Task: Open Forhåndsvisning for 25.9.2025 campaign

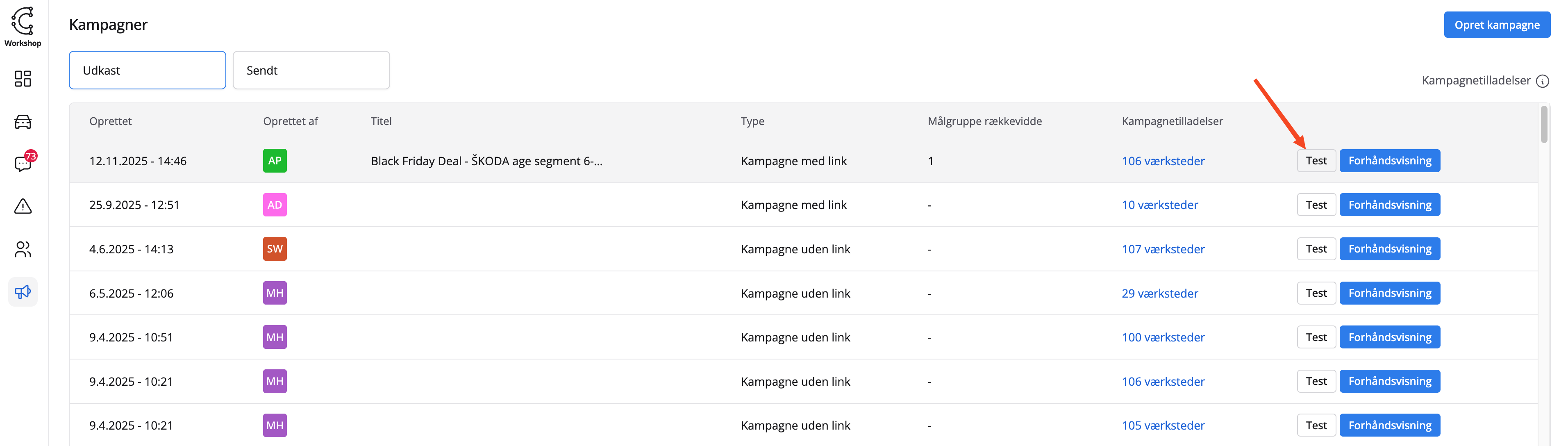Action: 1389,205
